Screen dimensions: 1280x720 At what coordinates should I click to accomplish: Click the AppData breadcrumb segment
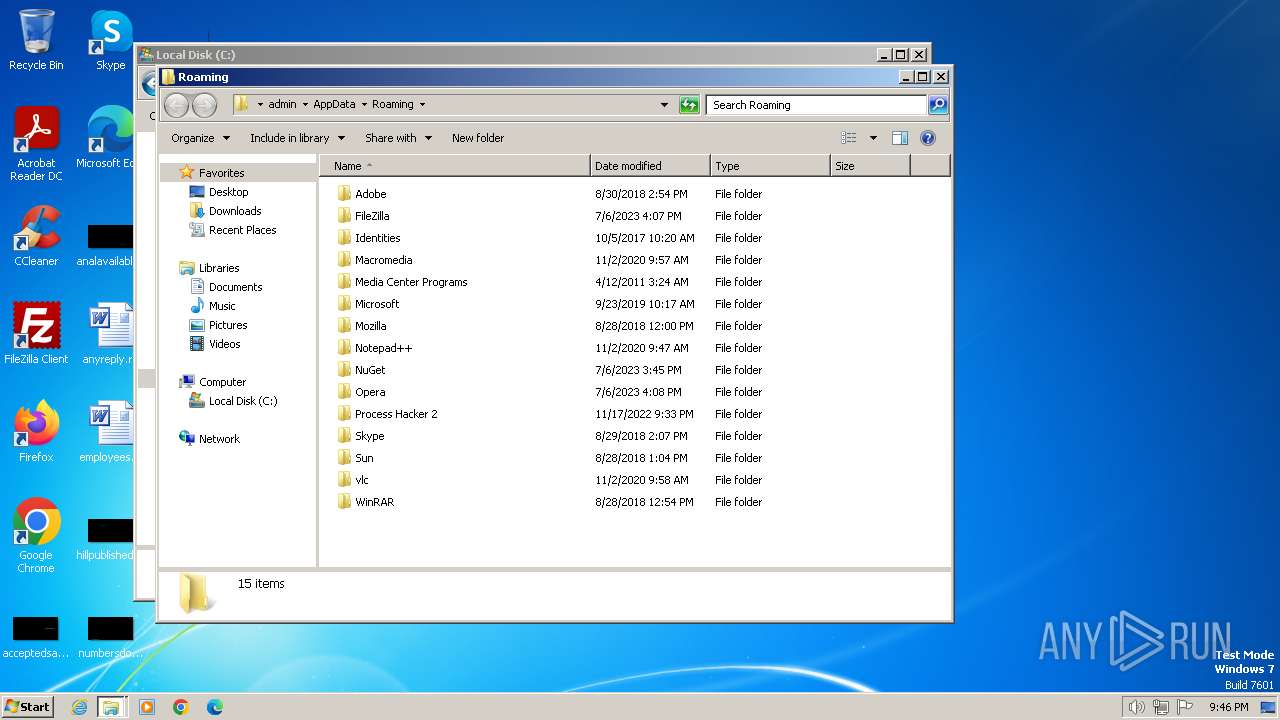pyautogui.click(x=334, y=104)
